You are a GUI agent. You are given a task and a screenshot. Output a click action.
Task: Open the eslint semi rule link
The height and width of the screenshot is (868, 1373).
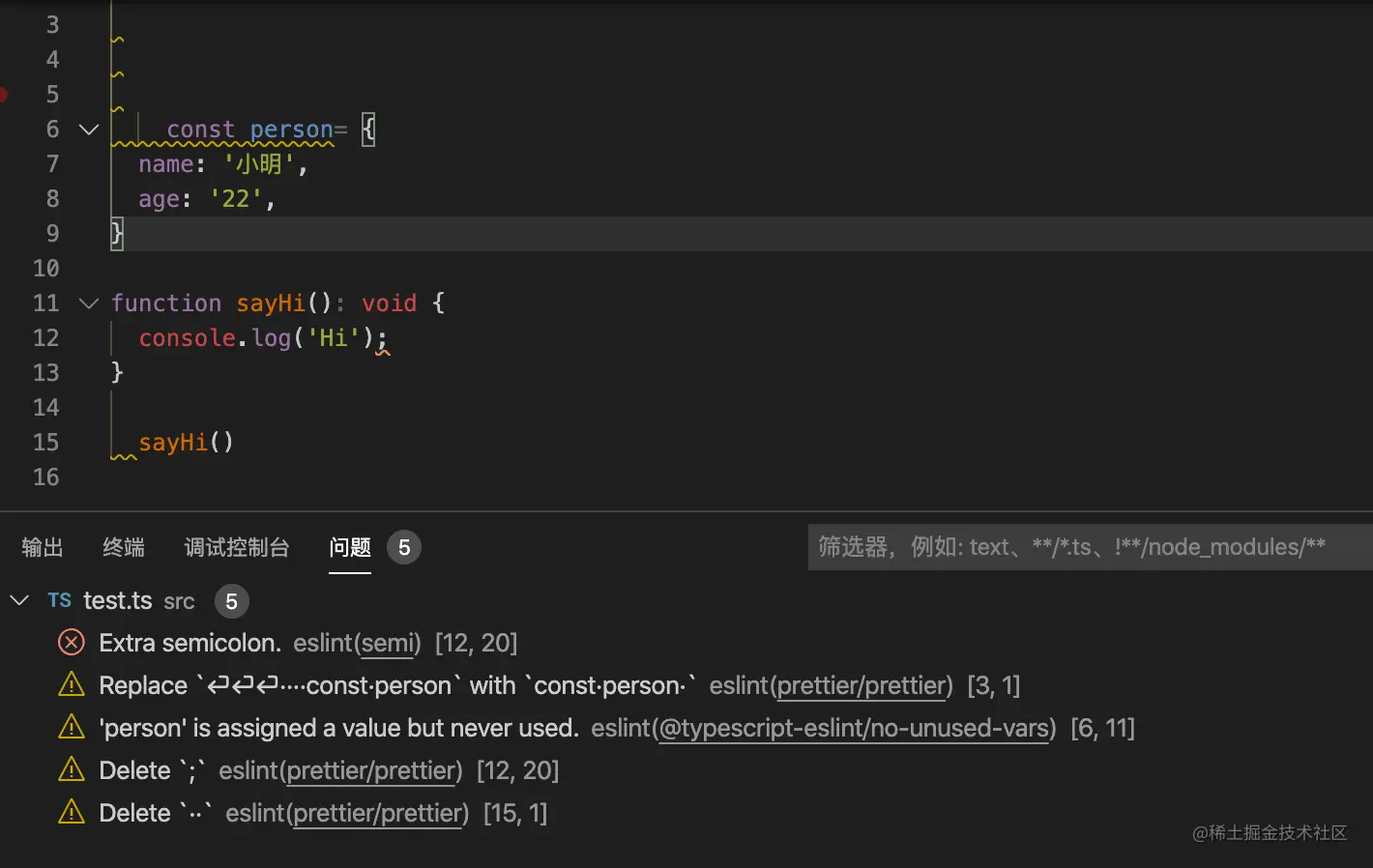pos(389,644)
